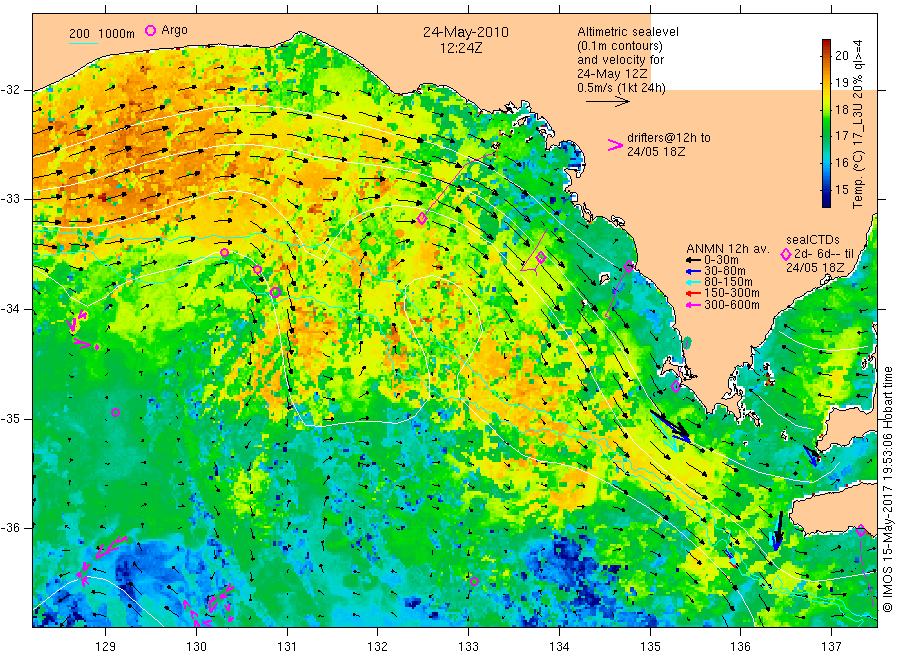Select Argo circle near 130.9°E 33.85°S
Viewport: 900px width, 660px height.
coord(275,292)
